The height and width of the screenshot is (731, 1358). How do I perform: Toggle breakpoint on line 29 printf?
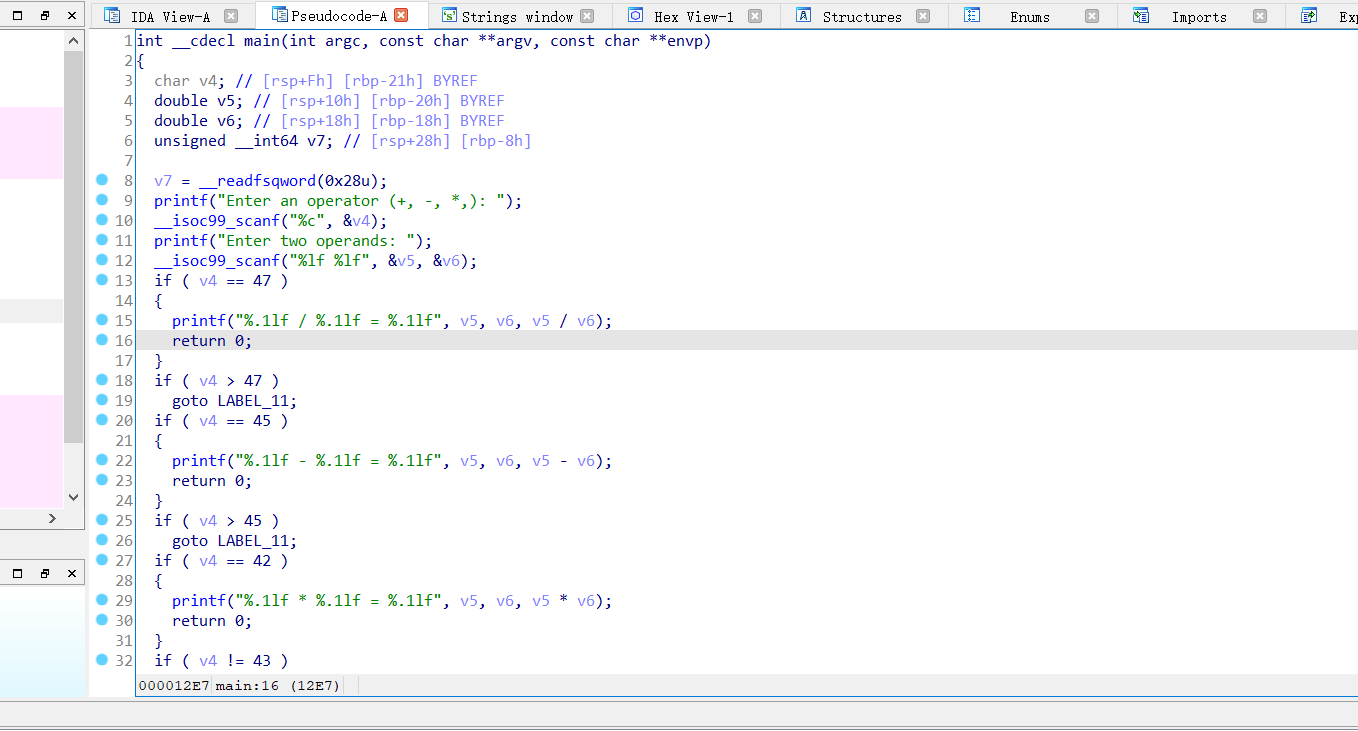point(102,600)
